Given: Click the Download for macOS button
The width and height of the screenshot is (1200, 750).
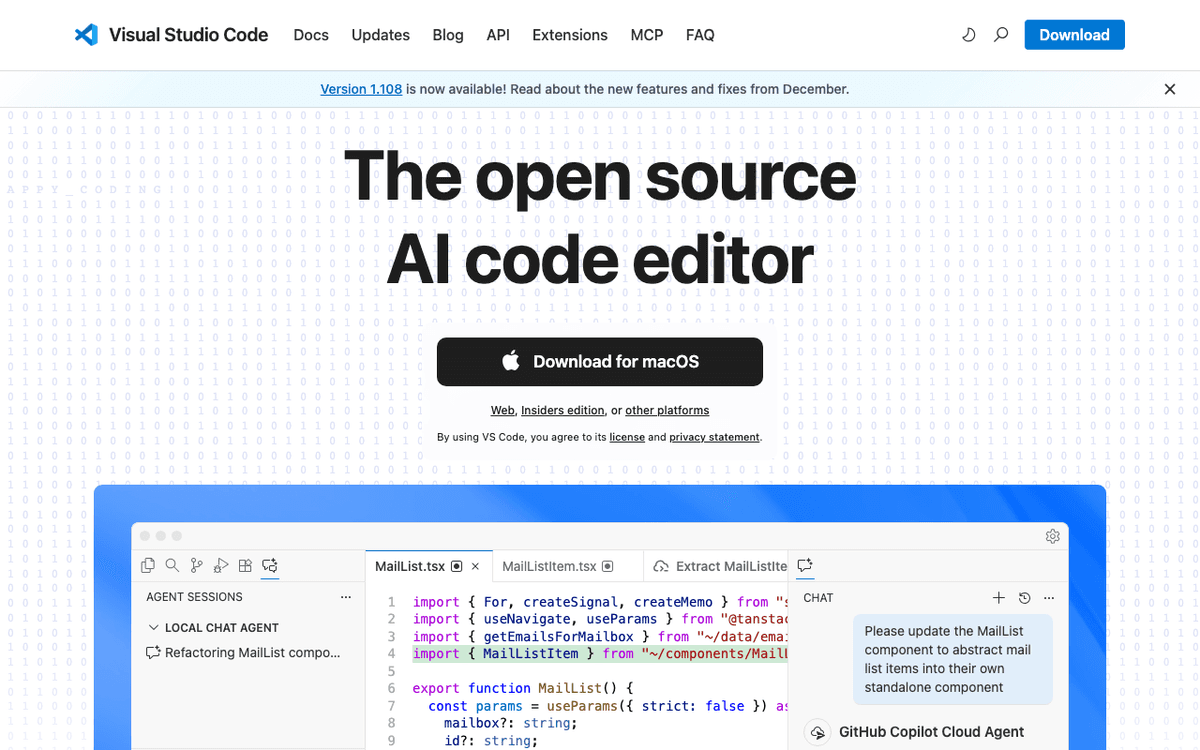Looking at the screenshot, I should click(x=600, y=362).
